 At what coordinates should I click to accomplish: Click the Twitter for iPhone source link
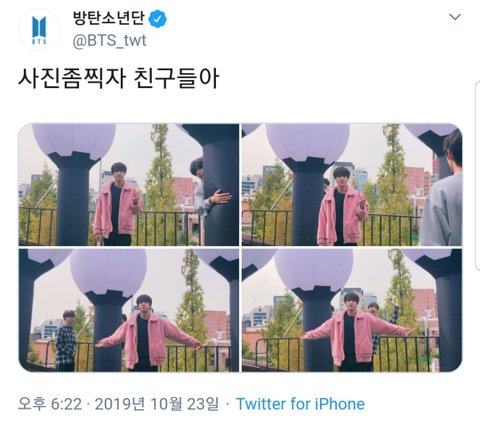coord(300,404)
